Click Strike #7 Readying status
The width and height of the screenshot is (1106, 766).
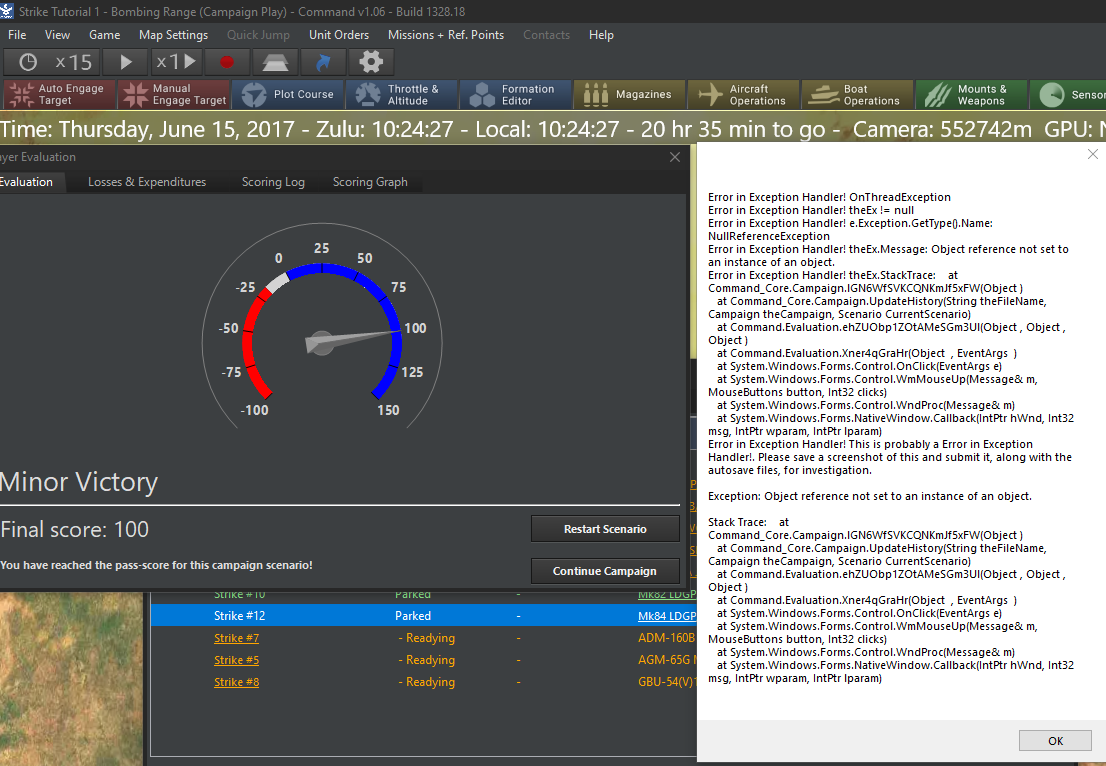pos(427,638)
